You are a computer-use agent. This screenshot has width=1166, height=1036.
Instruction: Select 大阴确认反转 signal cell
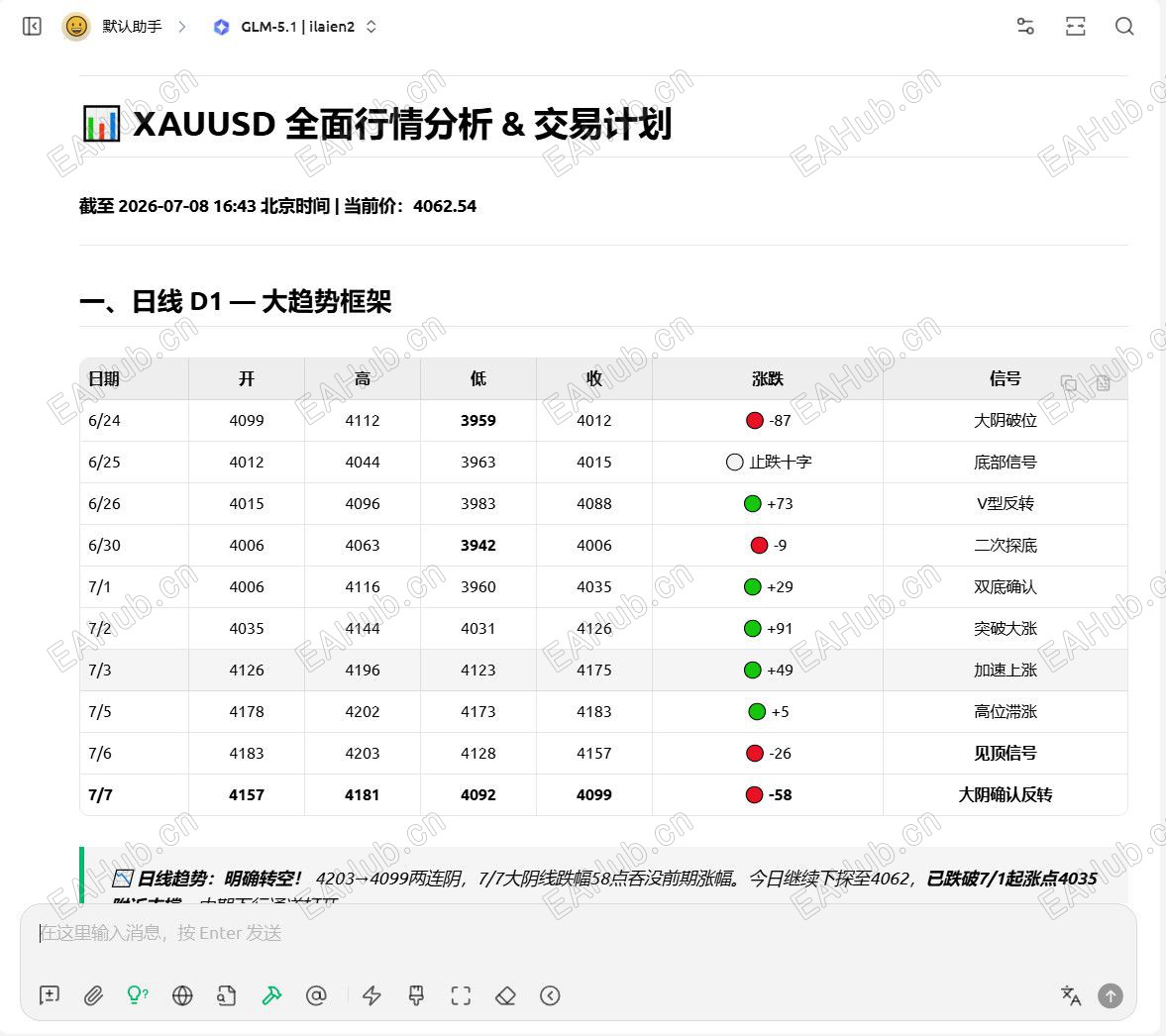coord(1006,795)
